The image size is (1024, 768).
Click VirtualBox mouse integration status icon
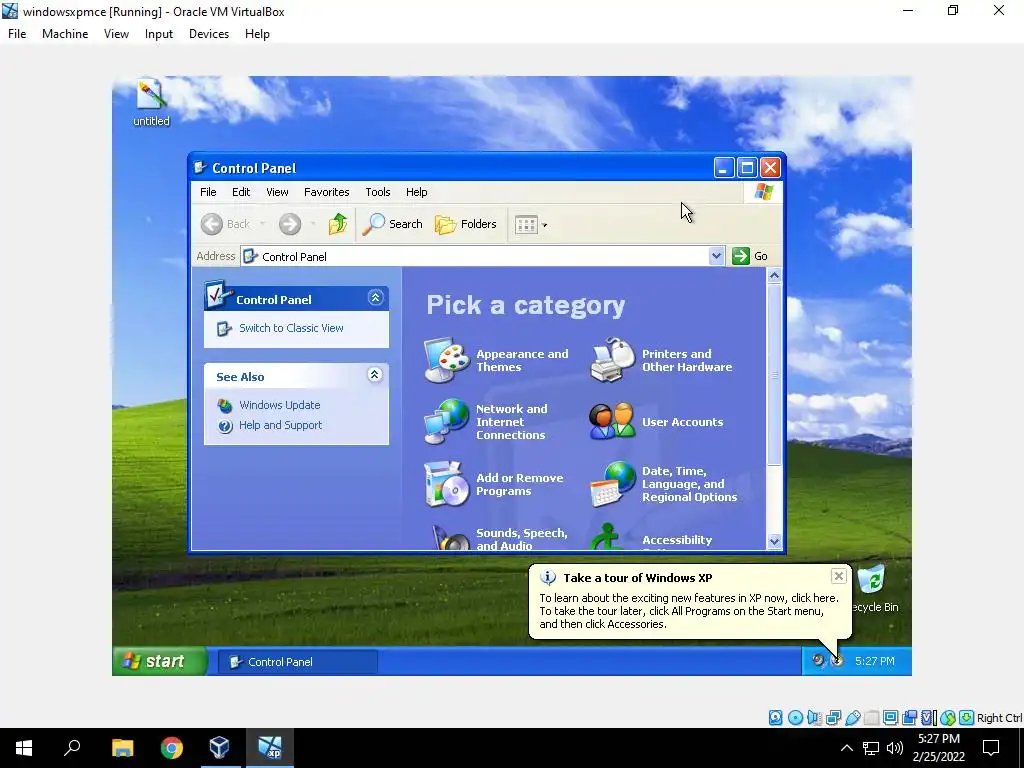pos(948,718)
